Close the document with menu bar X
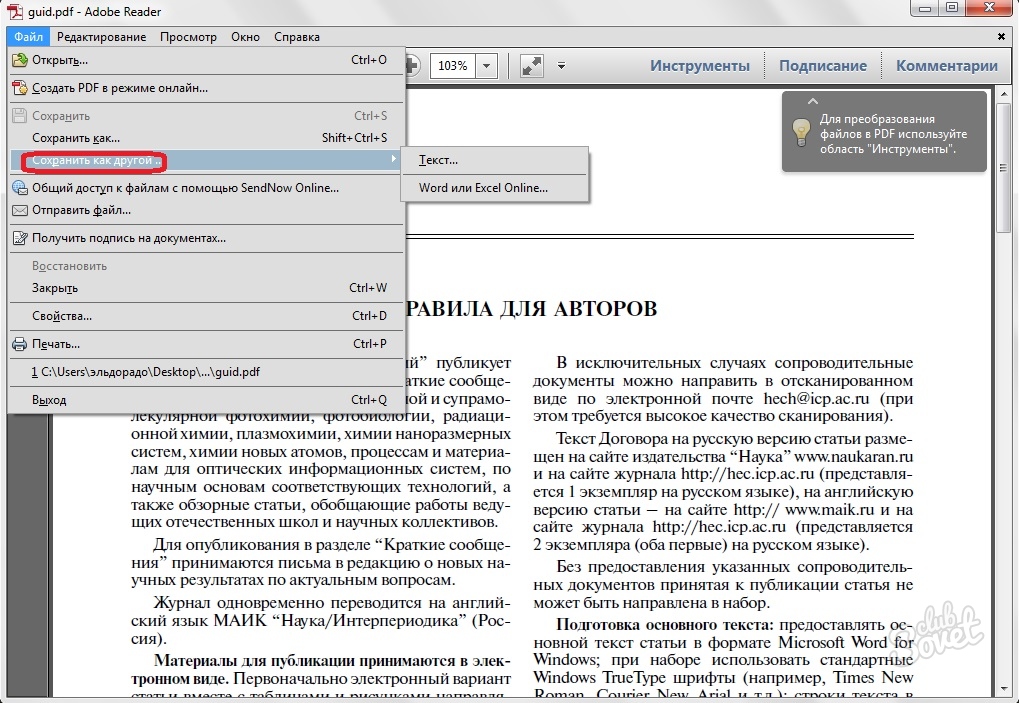The width and height of the screenshot is (1019, 703). coord(1001,37)
